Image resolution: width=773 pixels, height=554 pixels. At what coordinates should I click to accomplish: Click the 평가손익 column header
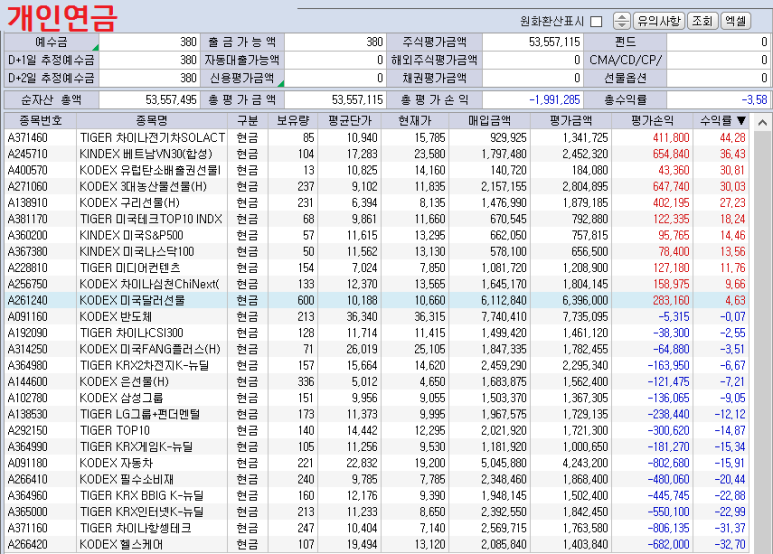(x=652, y=120)
